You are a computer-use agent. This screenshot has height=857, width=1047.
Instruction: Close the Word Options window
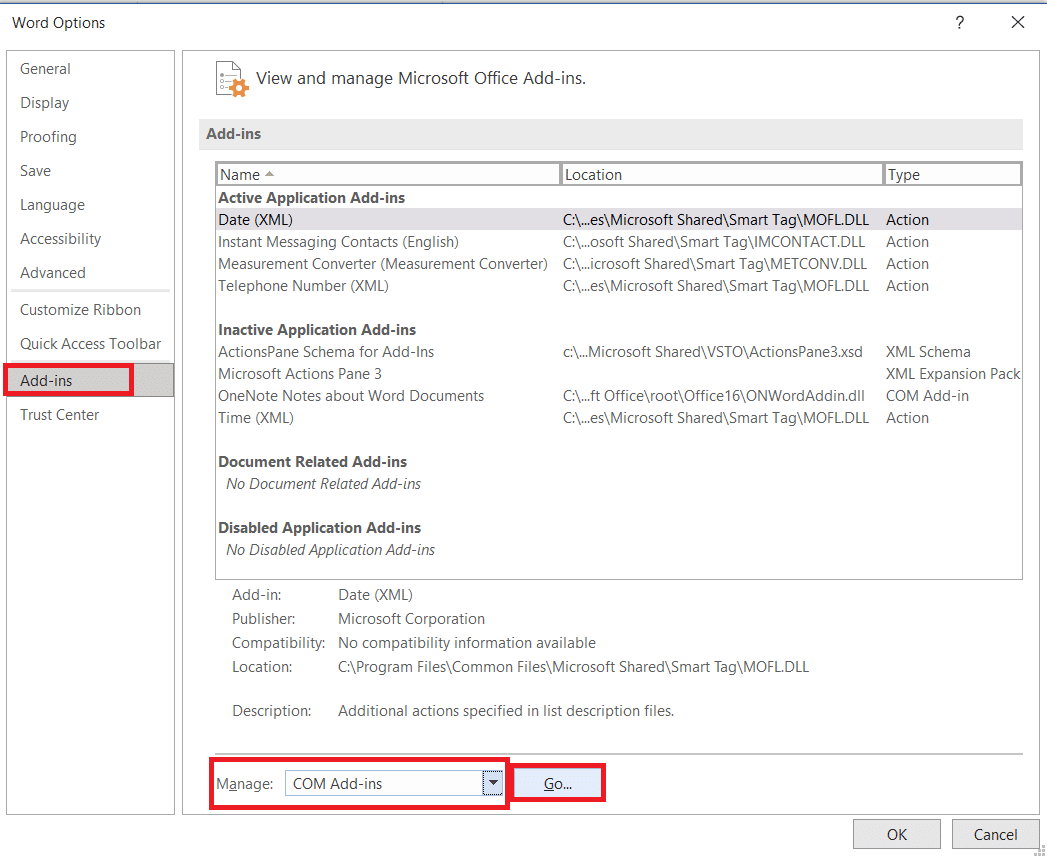(x=1018, y=22)
